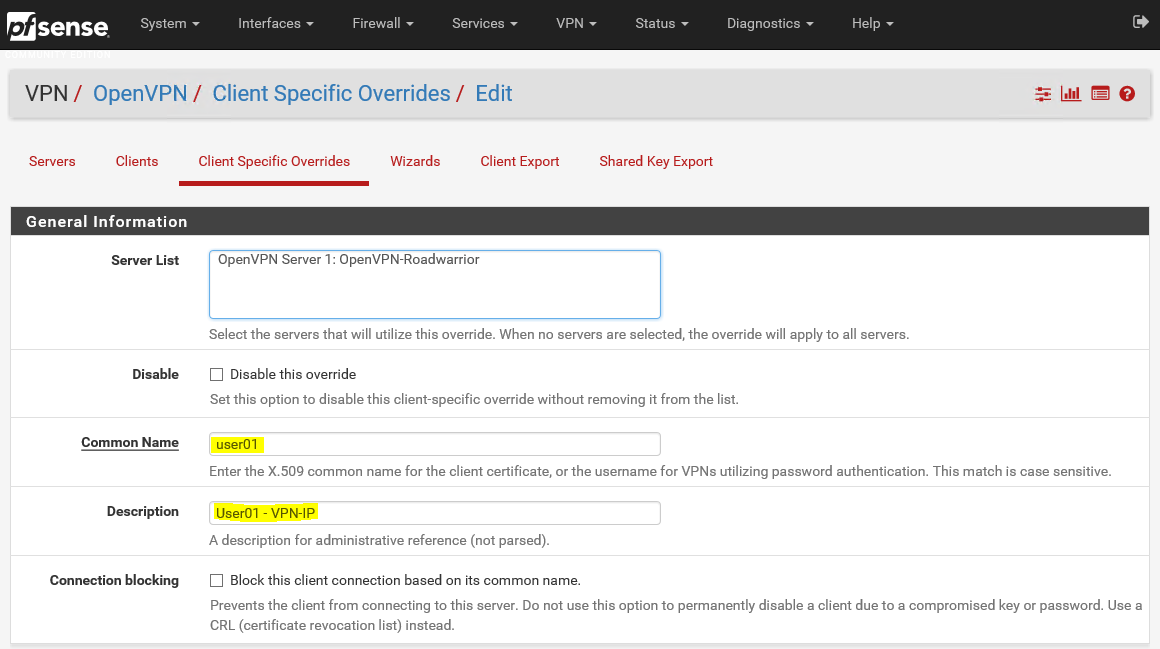Check Block this client connection checkbox

coord(216,581)
